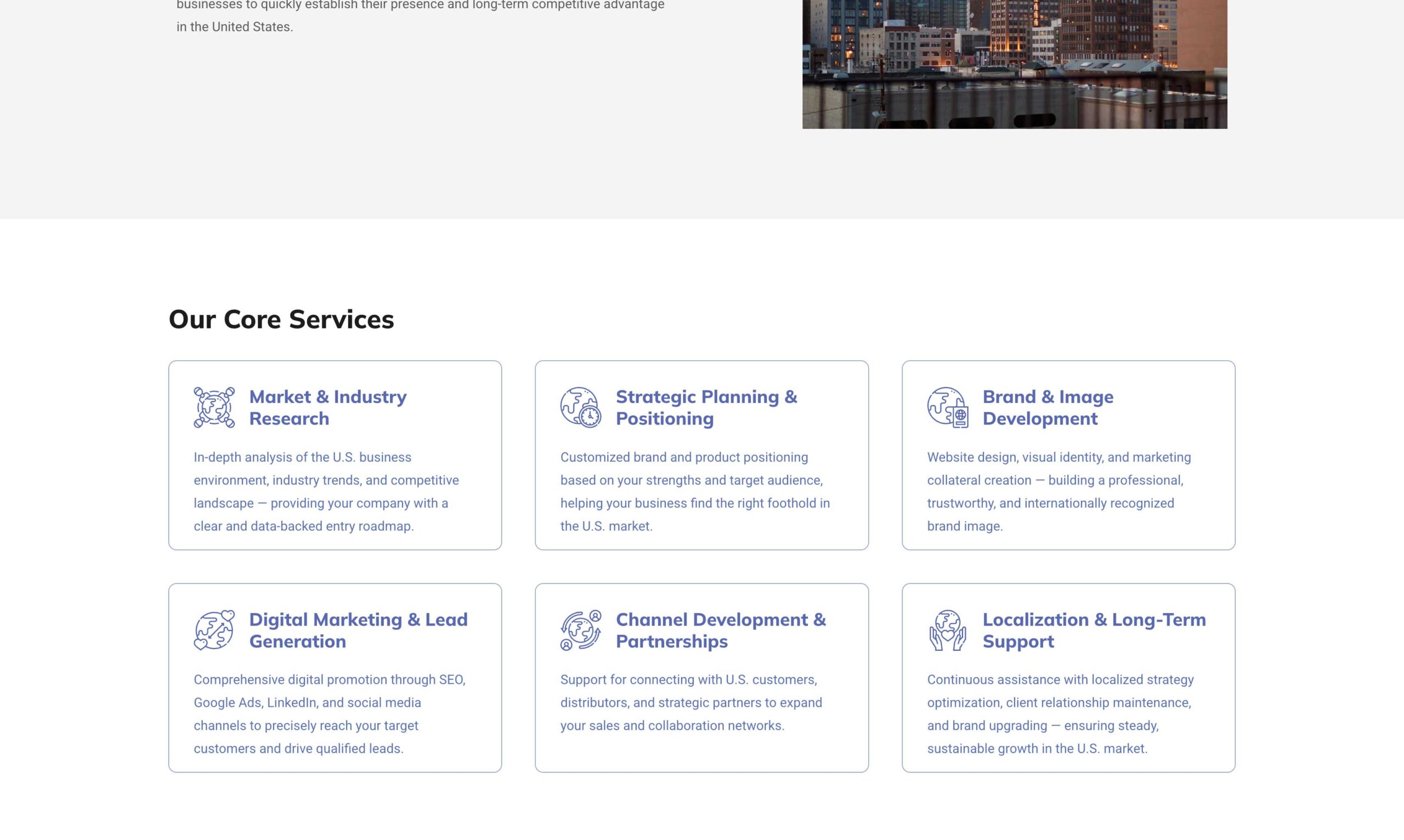Click the Strategic Planning globe-clock icon

tap(580, 407)
